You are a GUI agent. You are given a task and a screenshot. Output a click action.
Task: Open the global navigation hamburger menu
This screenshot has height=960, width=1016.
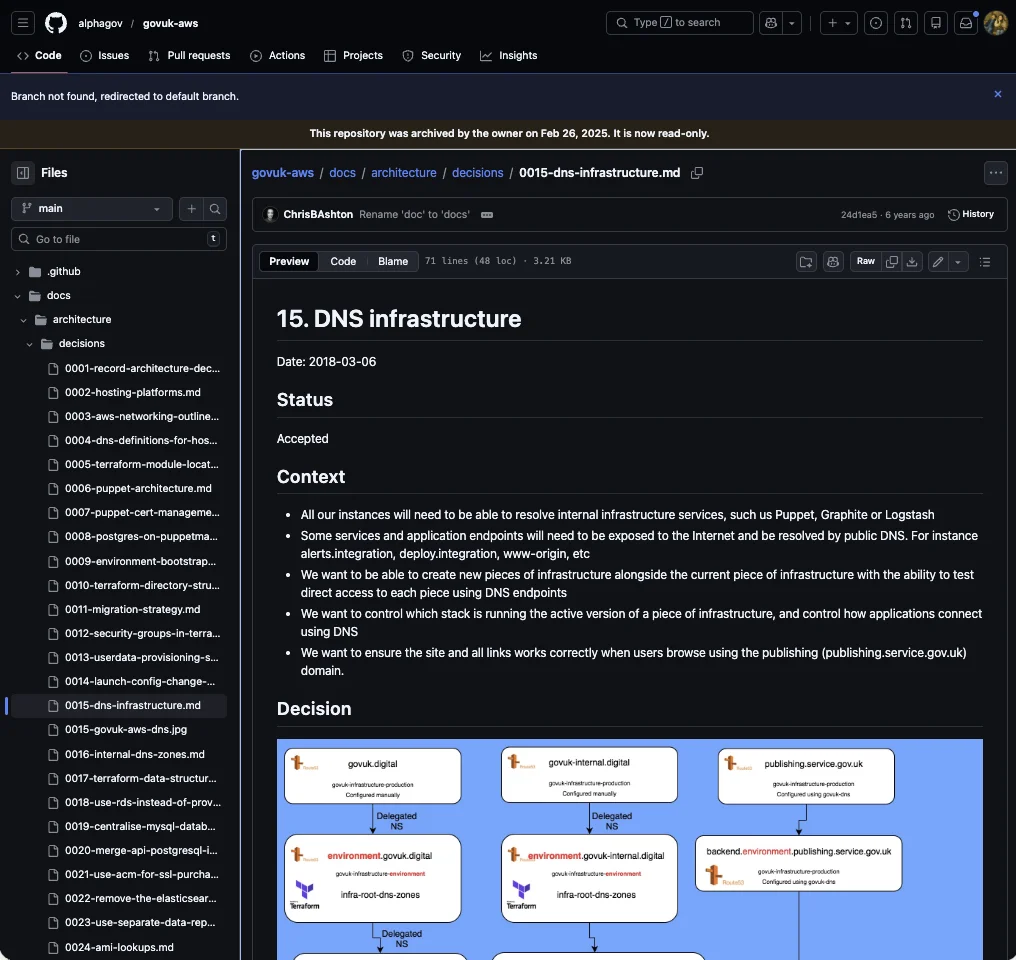click(23, 23)
